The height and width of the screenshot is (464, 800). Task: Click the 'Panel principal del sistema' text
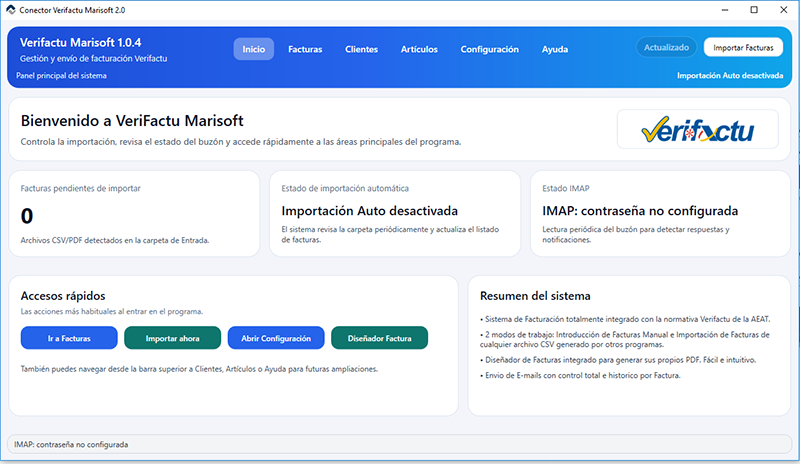click(61, 76)
